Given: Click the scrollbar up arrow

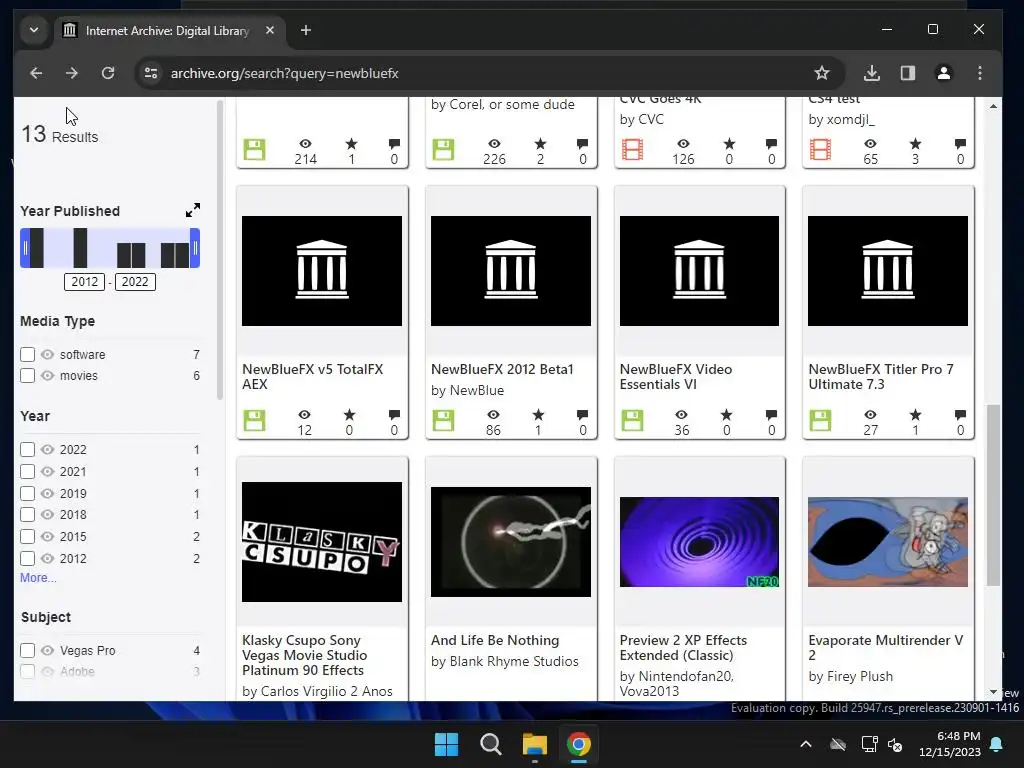Looking at the screenshot, I should [993, 106].
